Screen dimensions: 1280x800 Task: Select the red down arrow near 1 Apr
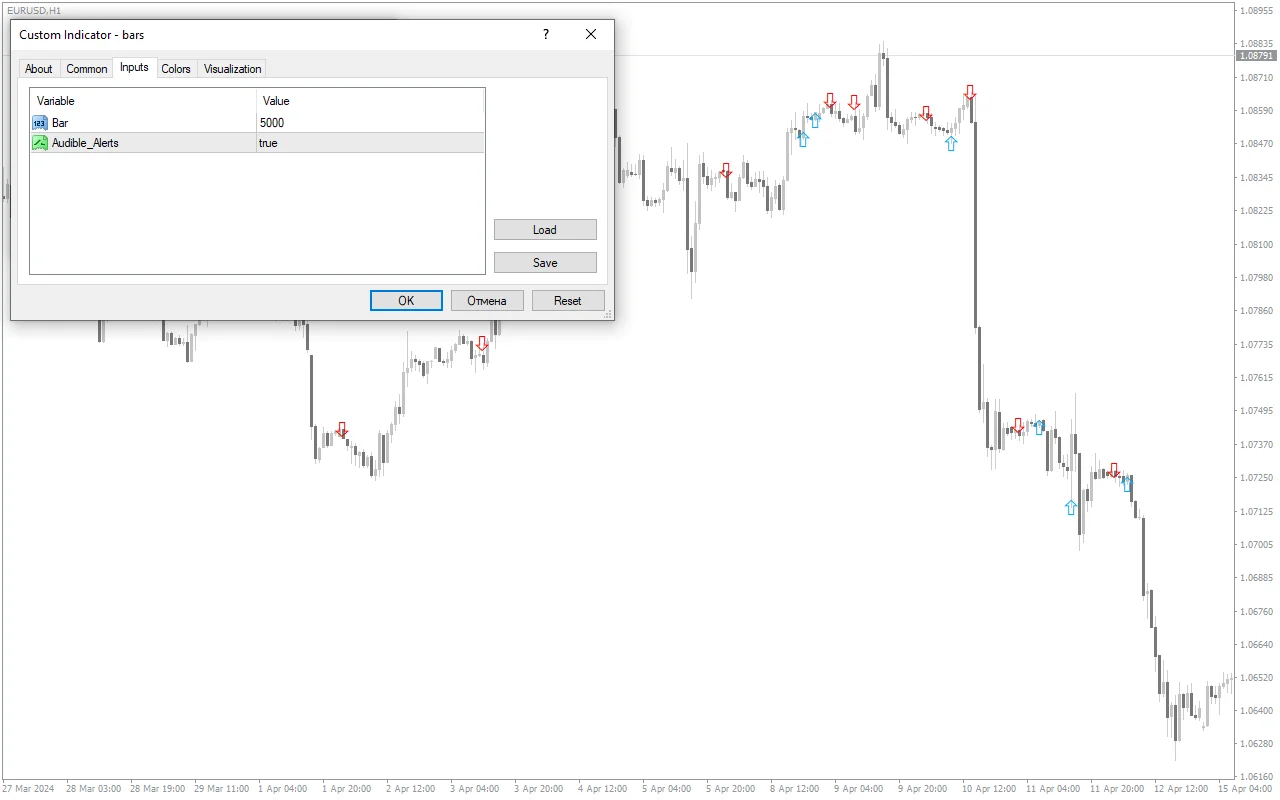[x=342, y=429]
